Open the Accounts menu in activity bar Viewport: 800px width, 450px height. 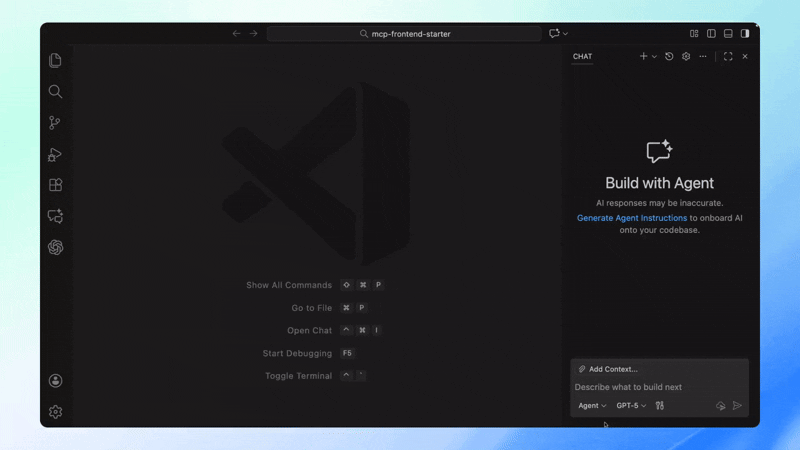click(55, 381)
